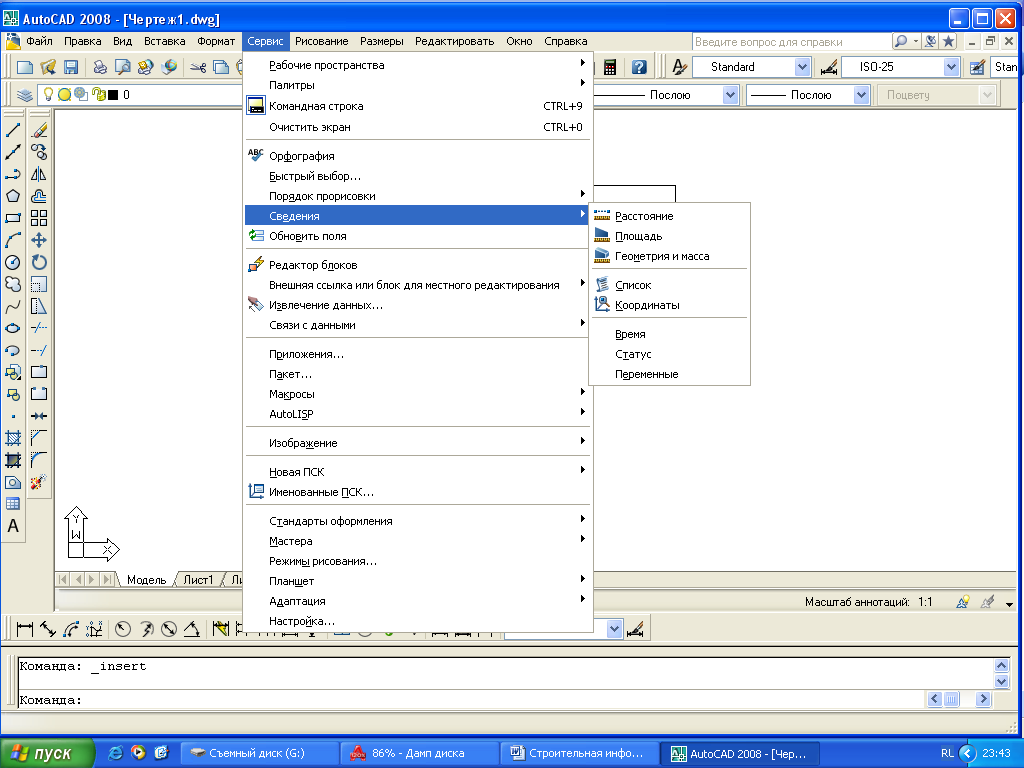Toggle annotation visibility icon in status bar
1024x768 pixels.
click(x=963, y=602)
